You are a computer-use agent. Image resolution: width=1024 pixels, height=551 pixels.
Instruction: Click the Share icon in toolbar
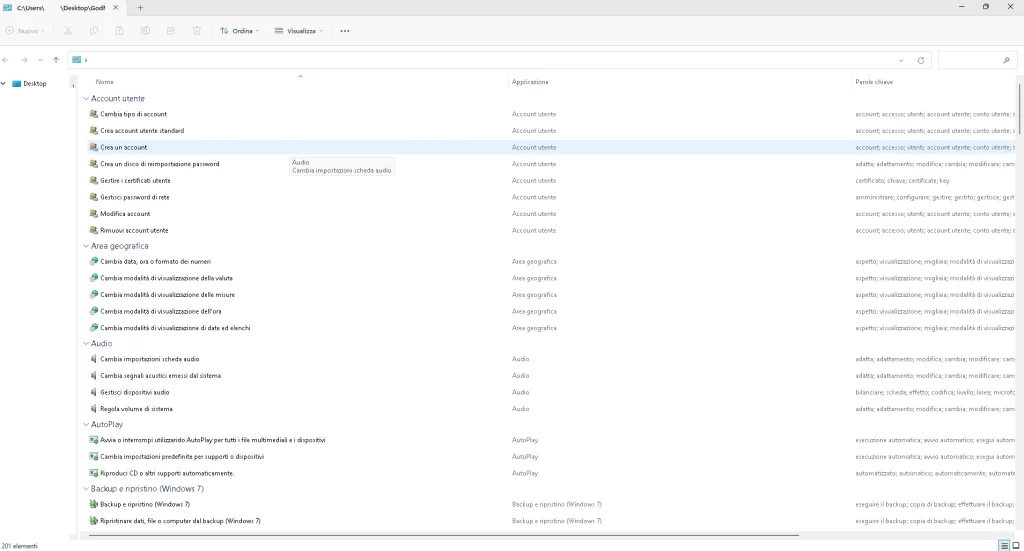171,31
